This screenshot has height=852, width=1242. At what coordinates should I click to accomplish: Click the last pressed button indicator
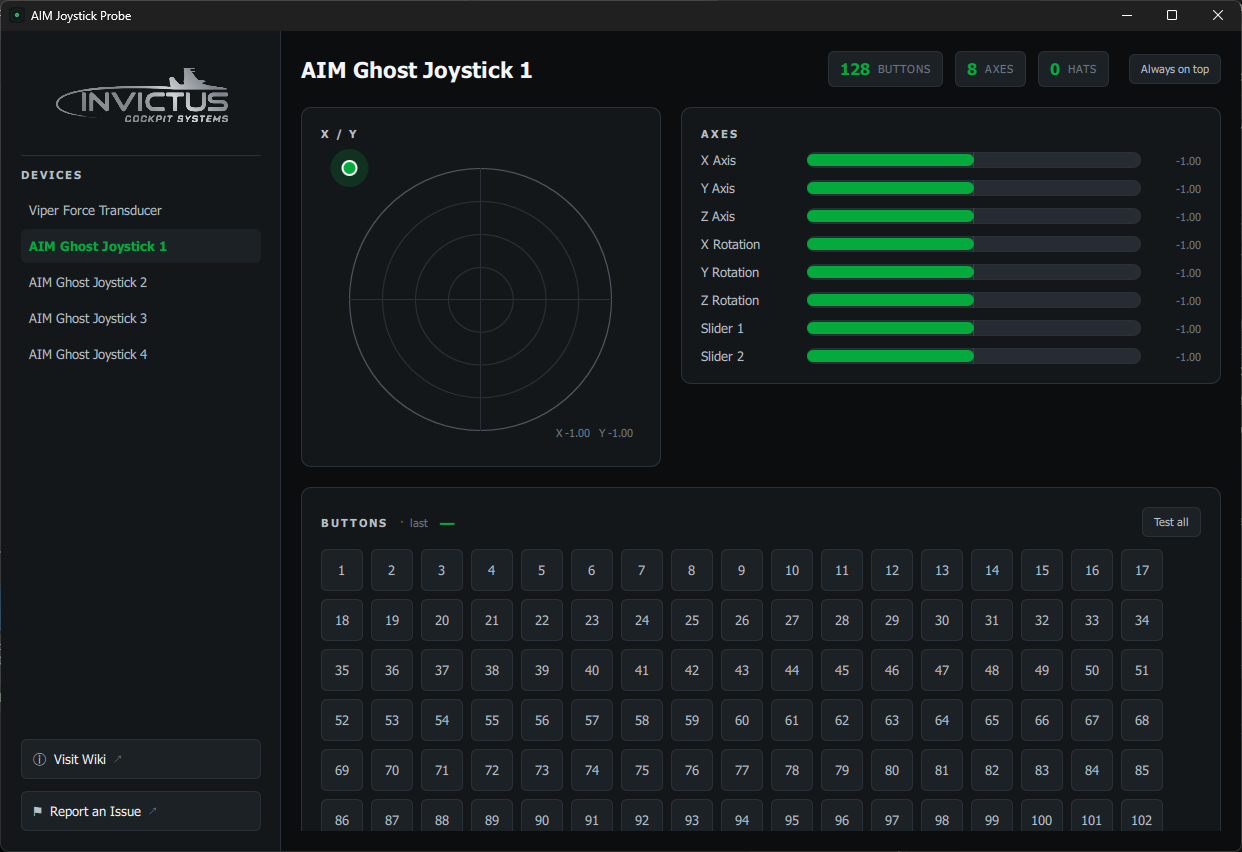click(447, 523)
